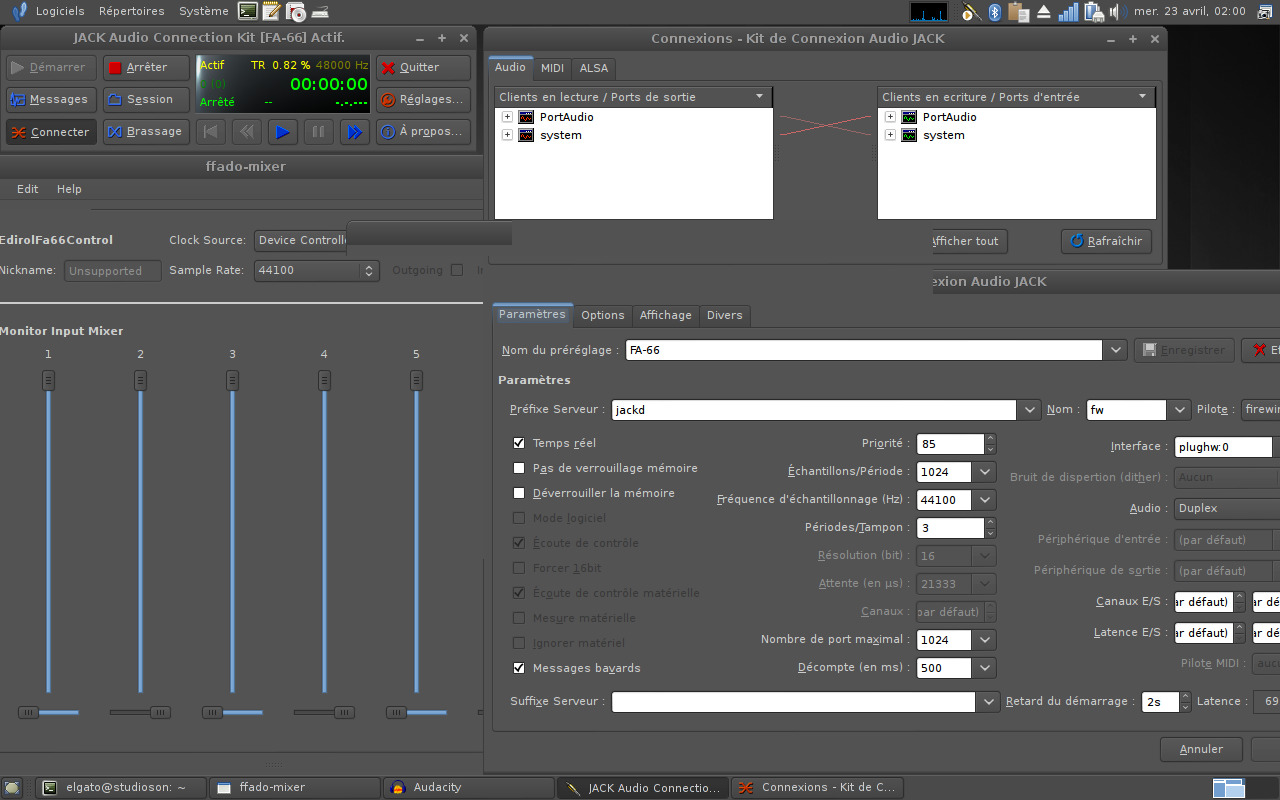Open the clipboard manager tray icon
The width and height of the screenshot is (1280, 800).
click(1019, 12)
